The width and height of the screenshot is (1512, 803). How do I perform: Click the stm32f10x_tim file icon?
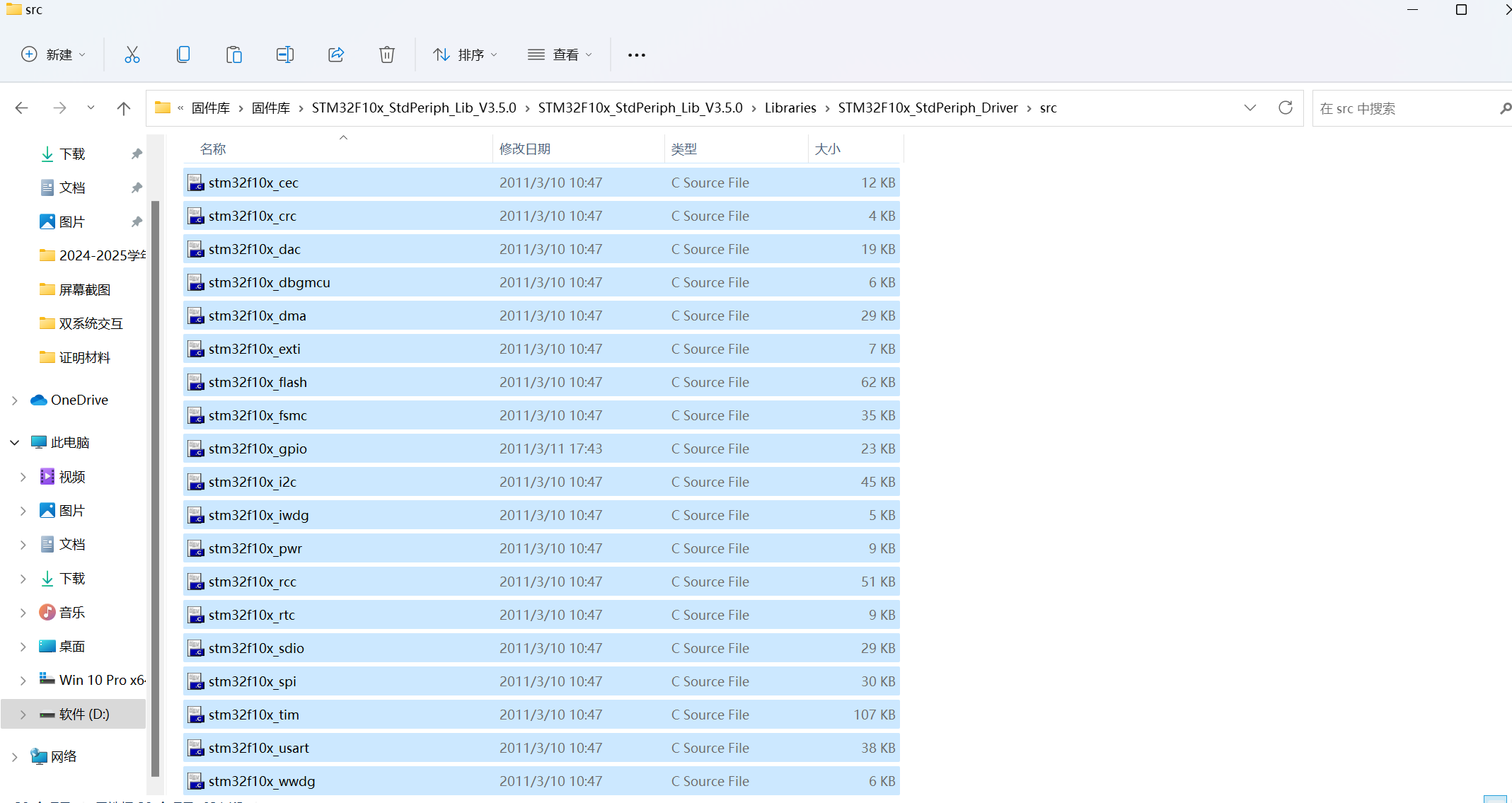point(196,715)
